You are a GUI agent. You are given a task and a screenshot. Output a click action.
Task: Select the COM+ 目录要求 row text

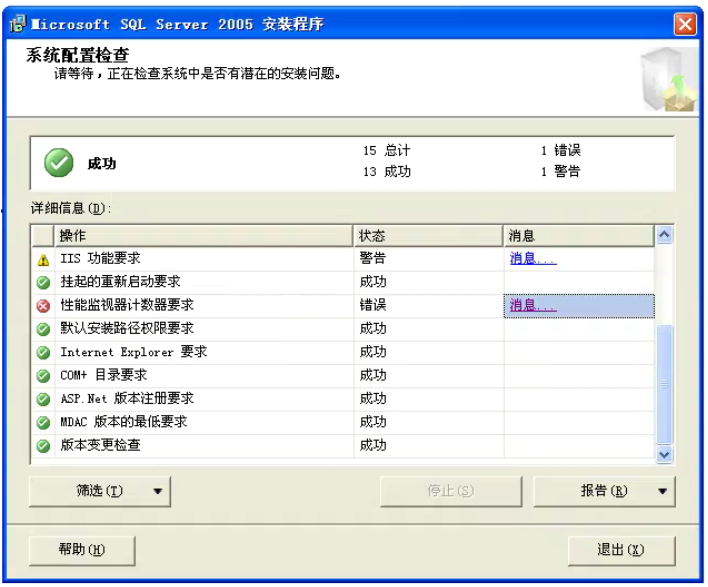(104, 376)
